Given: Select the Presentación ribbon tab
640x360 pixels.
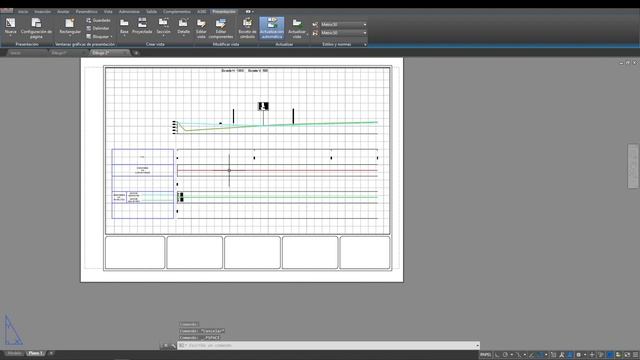Looking at the screenshot, I should (x=224, y=11).
